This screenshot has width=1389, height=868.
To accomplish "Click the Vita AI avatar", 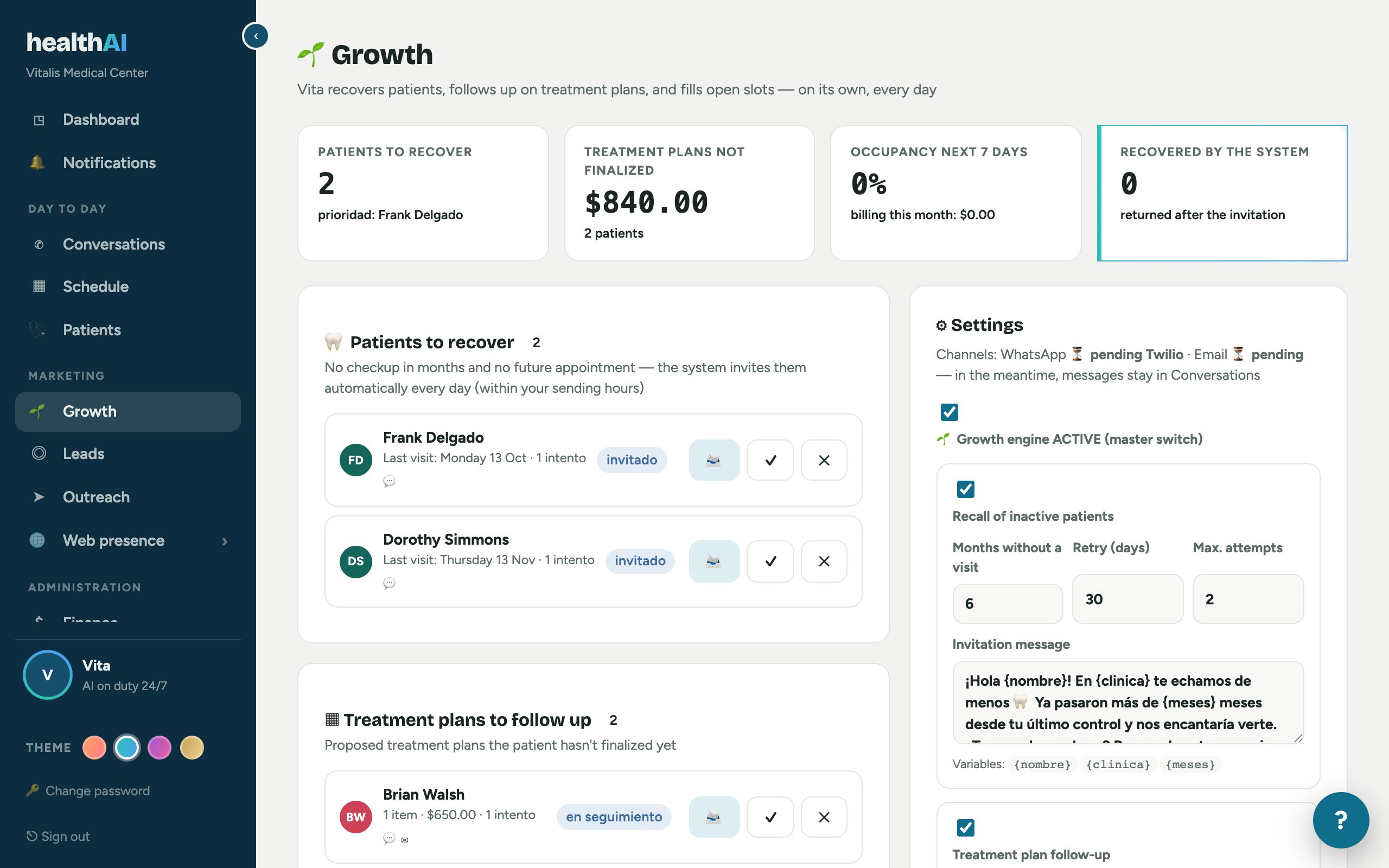I will 48,674.
